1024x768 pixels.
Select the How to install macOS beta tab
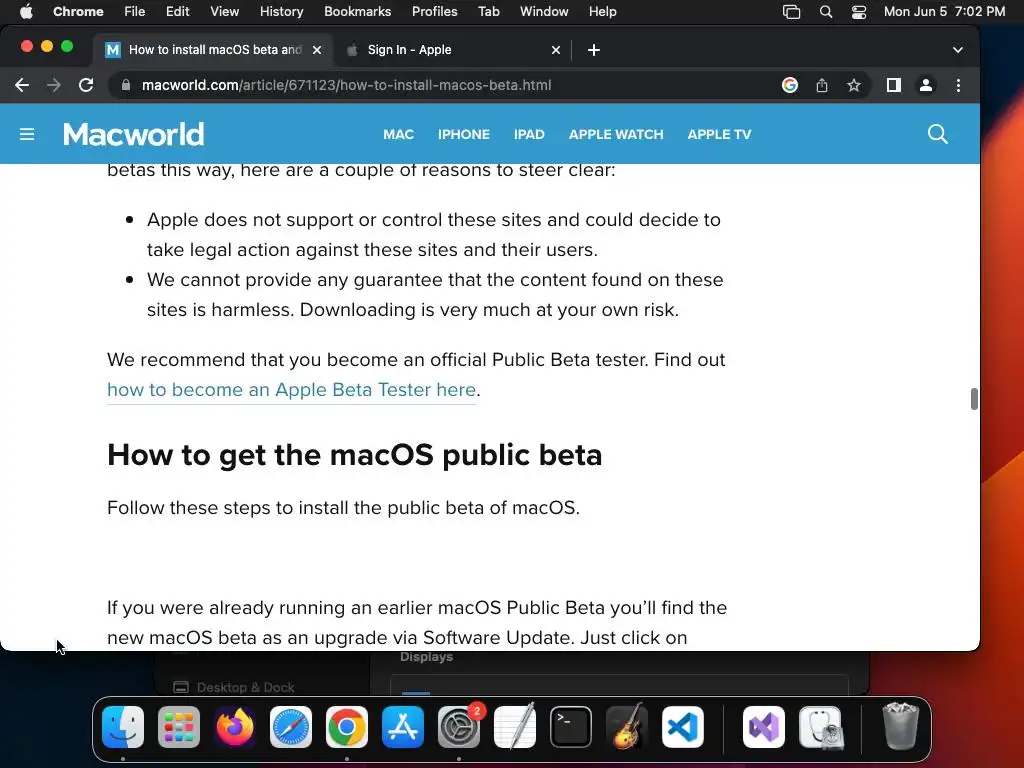pos(212,50)
